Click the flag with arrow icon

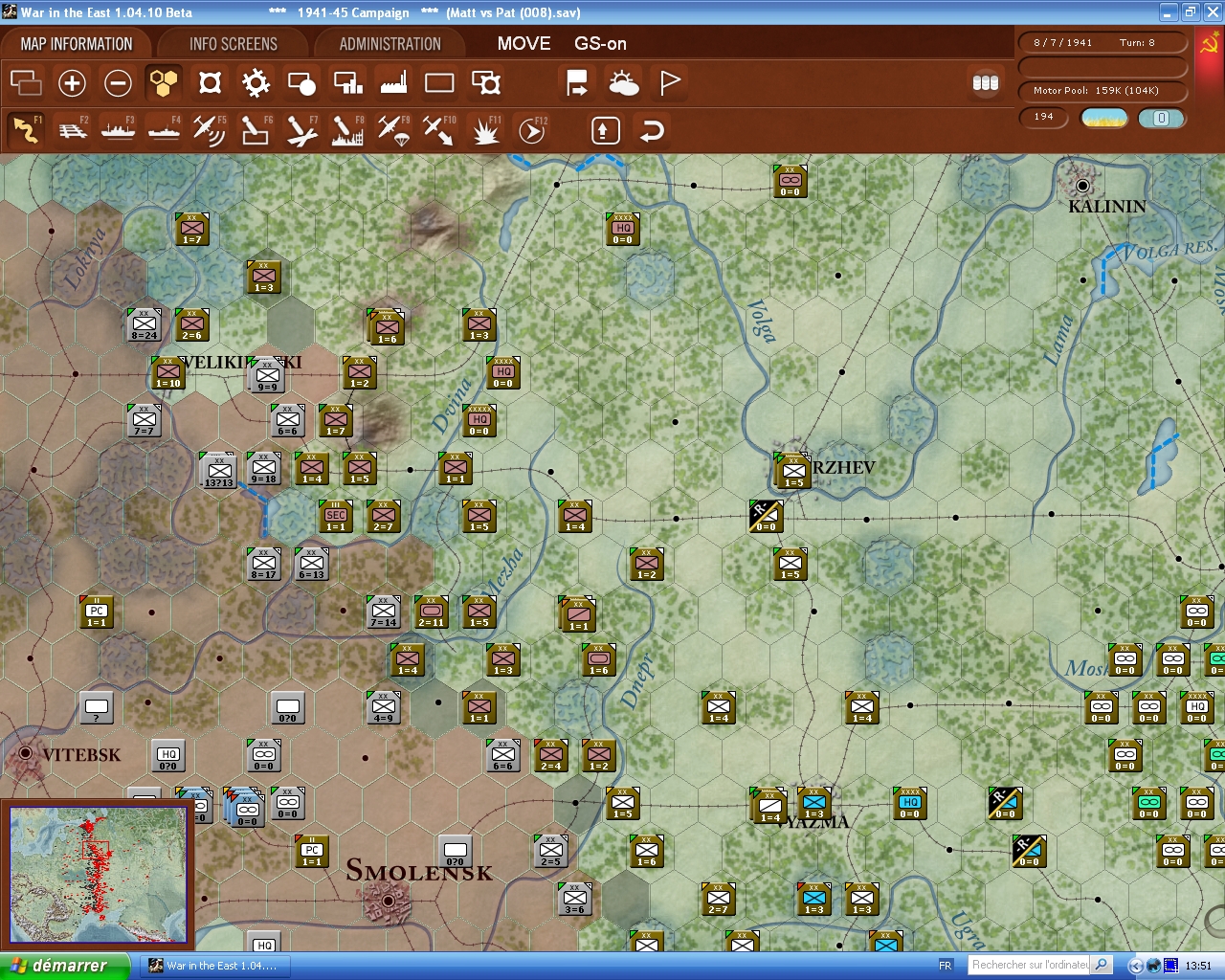pyautogui.click(x=577, y=83)
